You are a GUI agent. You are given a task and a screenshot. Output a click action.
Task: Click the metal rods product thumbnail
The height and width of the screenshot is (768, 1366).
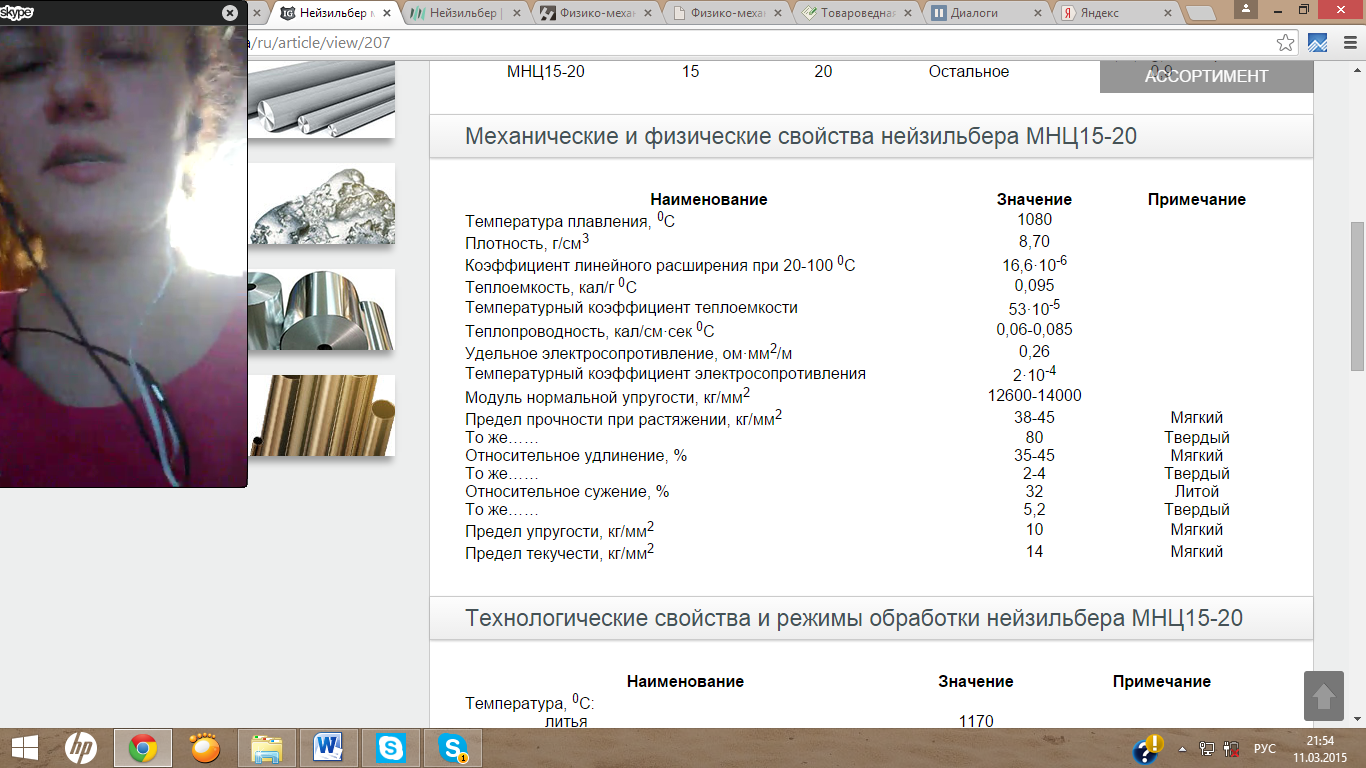[x=320, y=98]
